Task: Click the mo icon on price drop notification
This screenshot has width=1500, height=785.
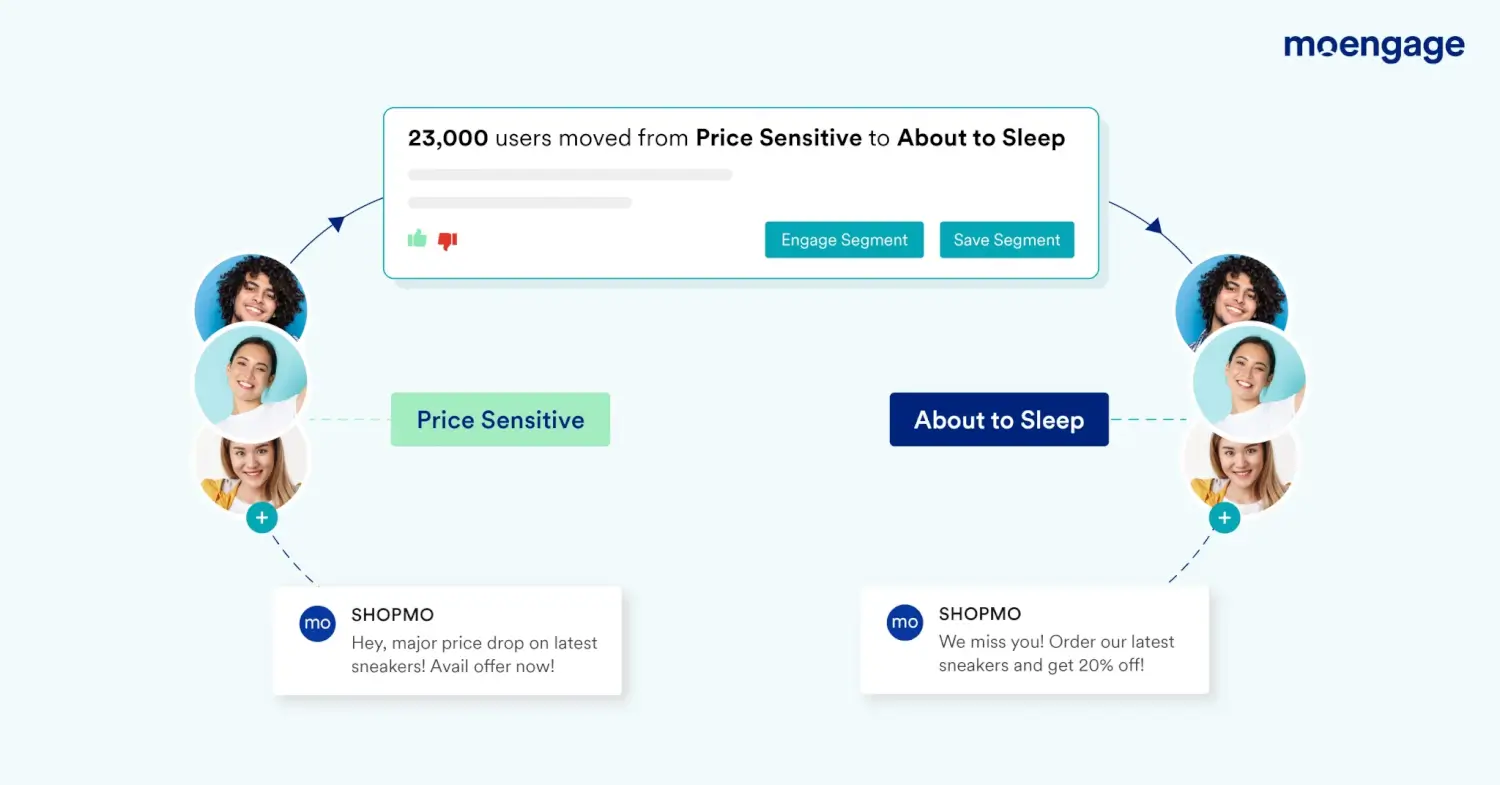Action: tap(318, 623)
